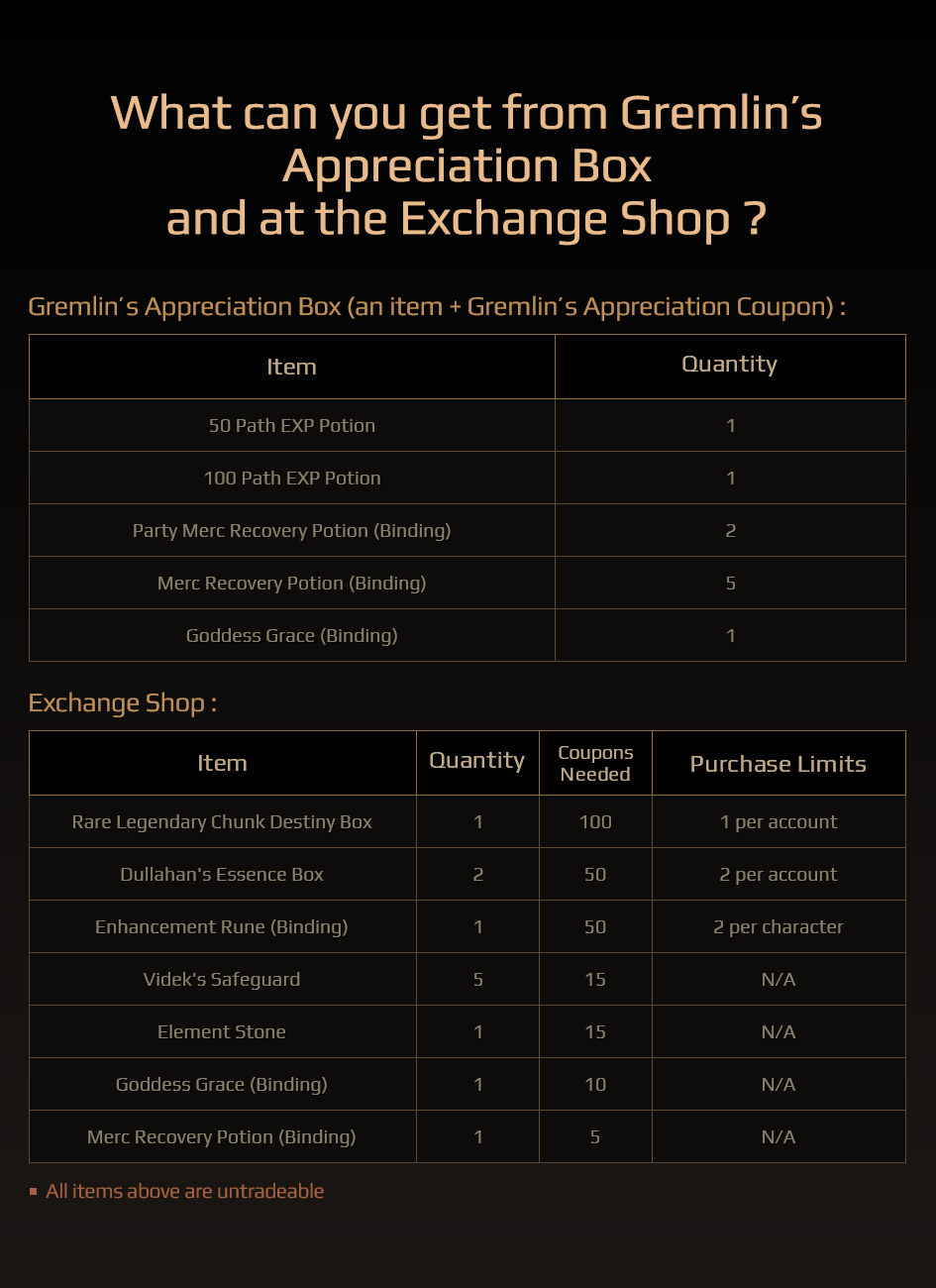This screenshot has width=936, height=1288.
Task: Click the Item header in Appreciation Box table
Action: (291, 367)
